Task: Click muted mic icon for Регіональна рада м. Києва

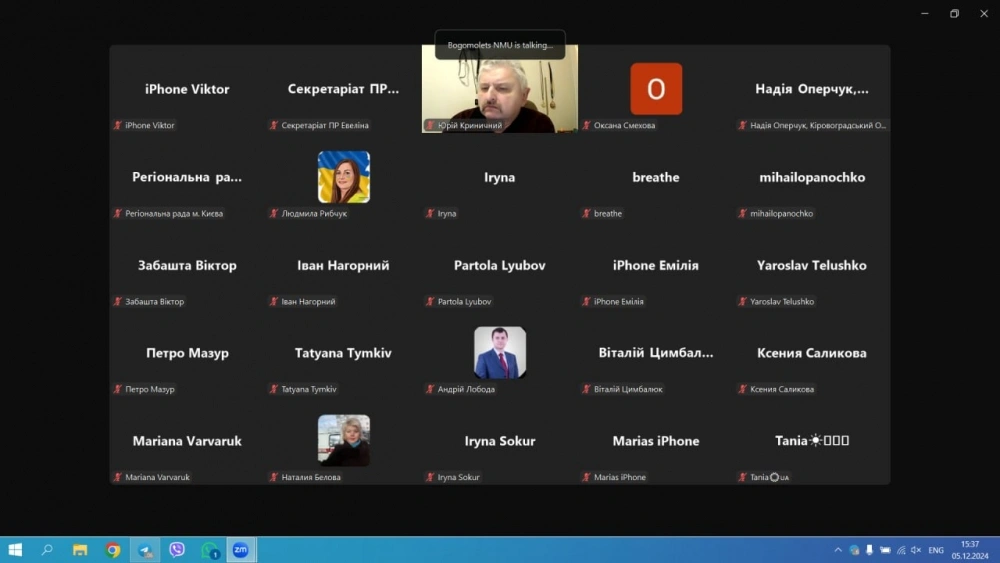Action: tap(117, 214)
